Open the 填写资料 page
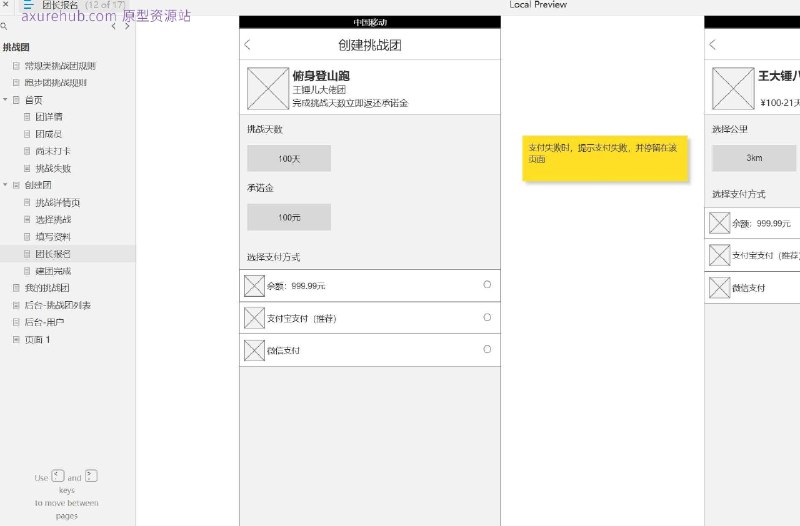800x526 pixels. [53, 237]
